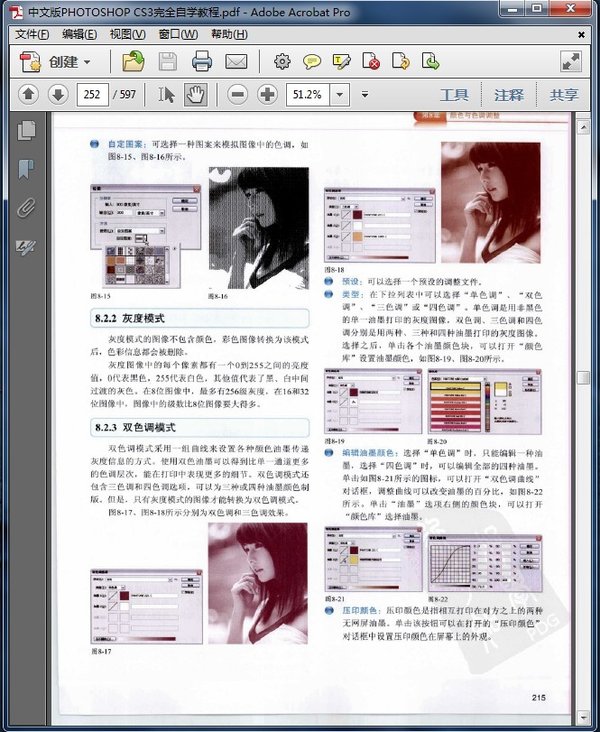The image size is (600, 732).
Task: Zoom in with the plus button
Action: pos(267,95)
